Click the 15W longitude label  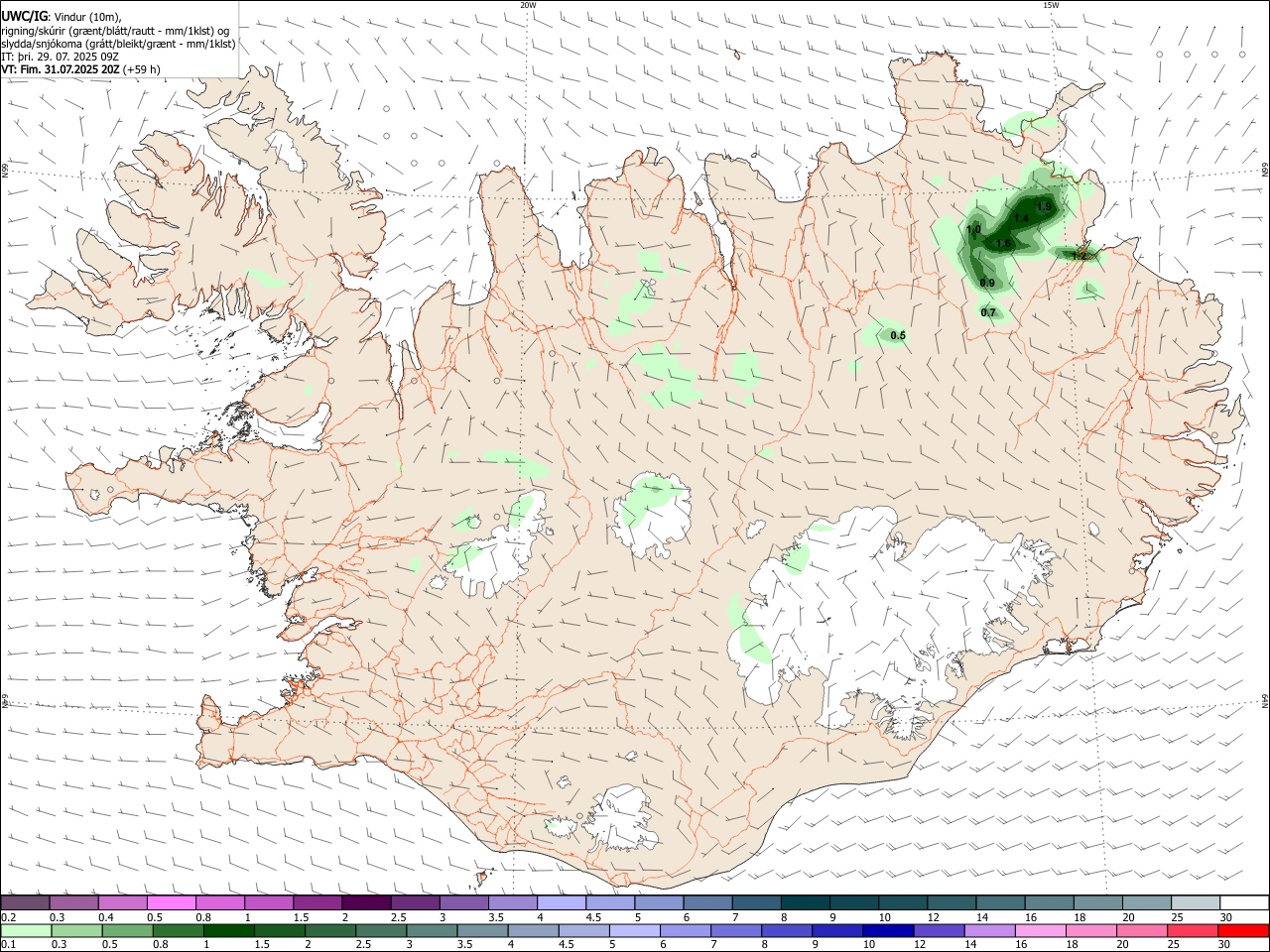(1051, 5)
